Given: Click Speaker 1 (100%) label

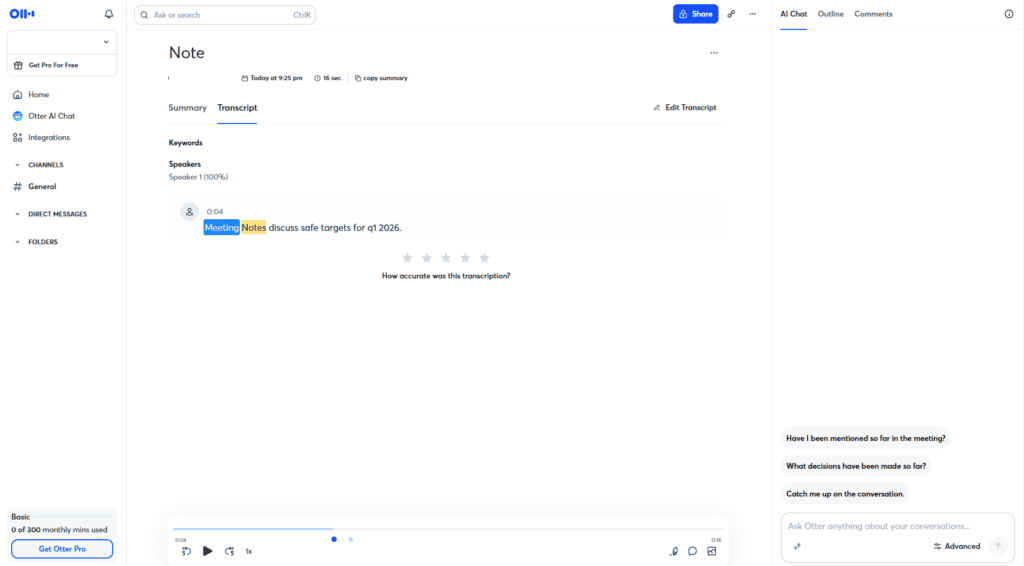Looking at the screenshot, I should click(x=198, y=177).
